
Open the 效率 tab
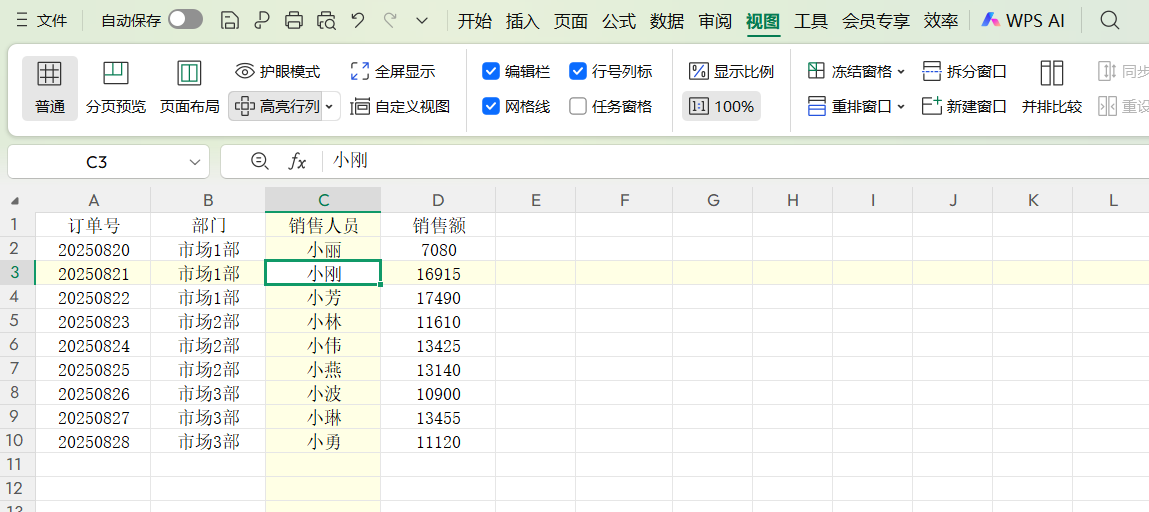click(x=941, y=21)
